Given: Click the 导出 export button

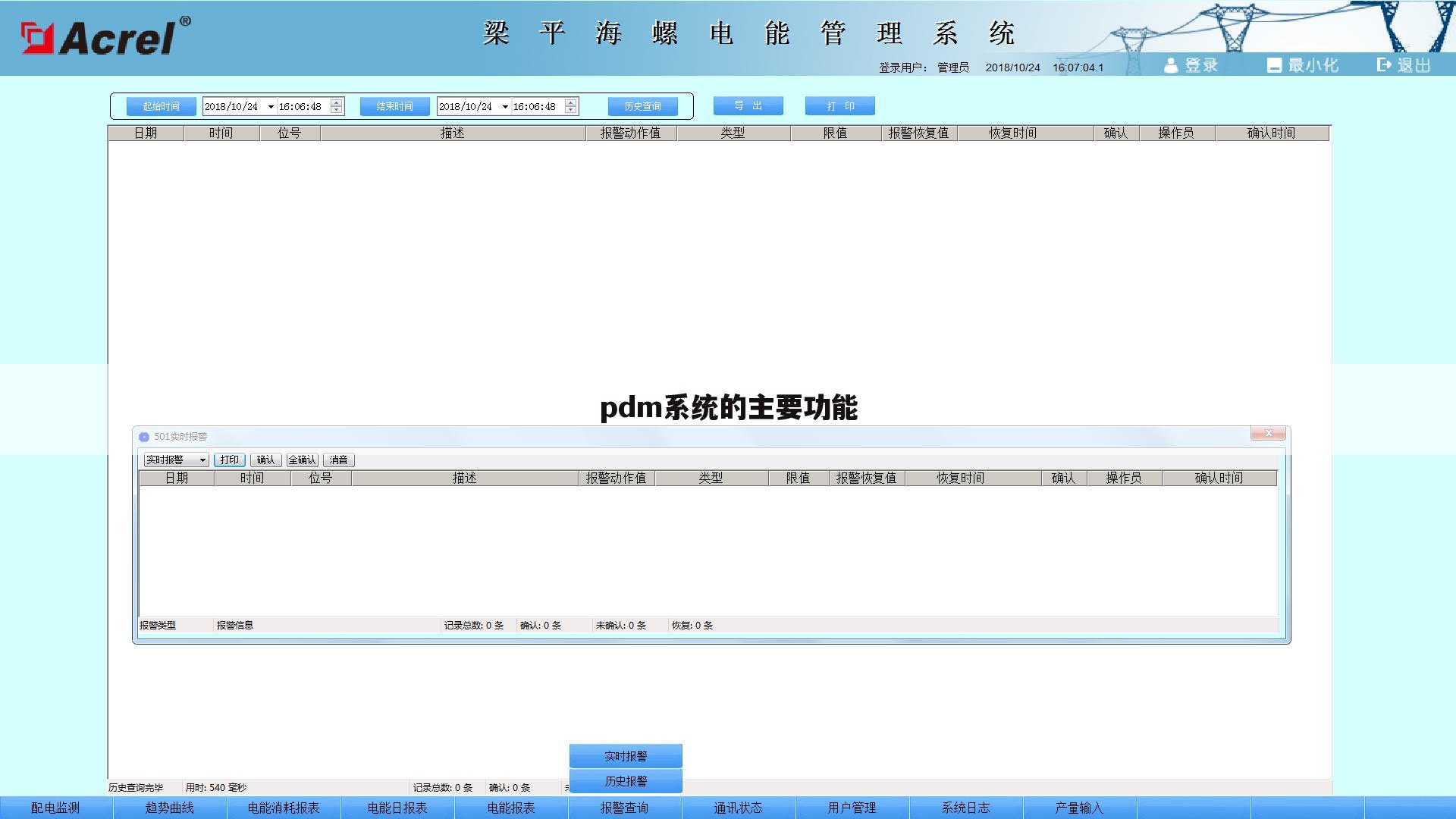Looking at the screenshot, I should click(748, 105).
